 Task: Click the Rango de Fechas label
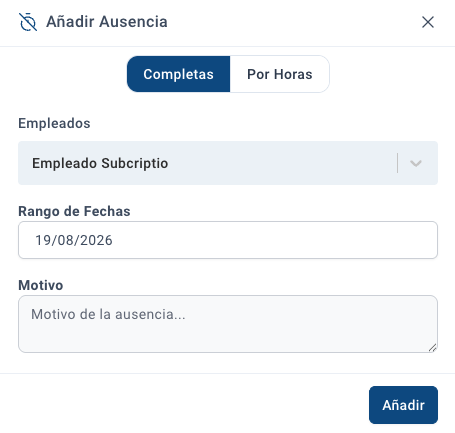(x=74, y=211)
